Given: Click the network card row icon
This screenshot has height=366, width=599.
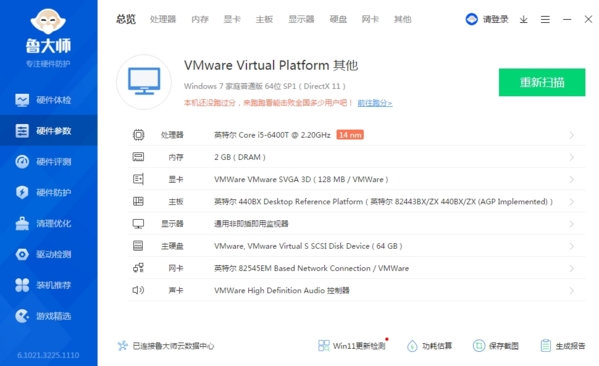Looking at the screenshot, I should (x=138, y=268).
